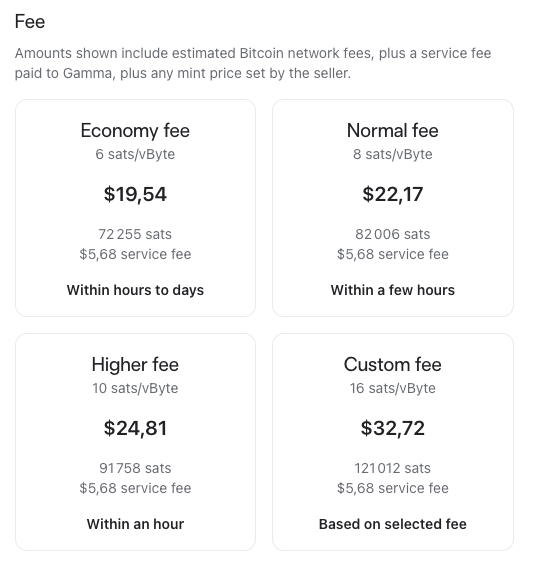Click 'Based on selected fee' text
The height and width of the screenshot is (568, 537).
pyautogui.click(x=393, y=524)
